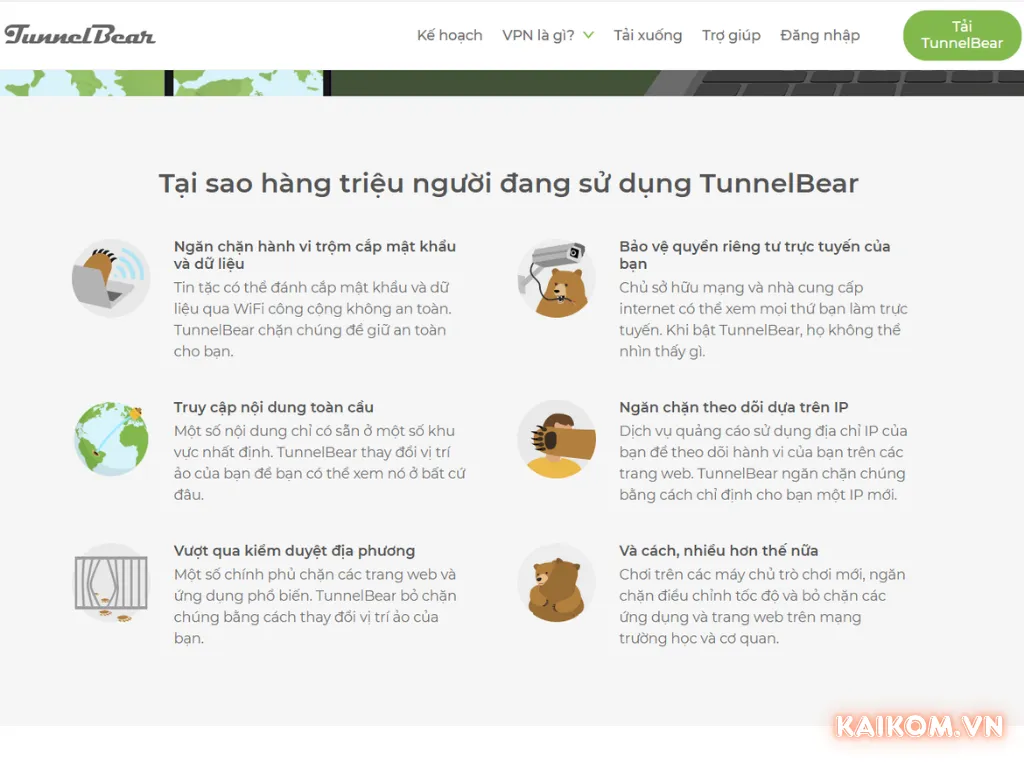
Task: Select "Tải xuống" in the navigation bar
Action: [x=648, y=34]
